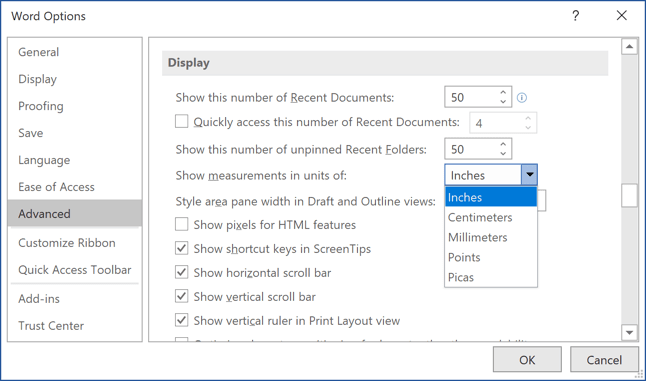This screenshot has height=381, width=646.
Task: Click the info icon beside Recent Documents
Action: coord(522,98)
